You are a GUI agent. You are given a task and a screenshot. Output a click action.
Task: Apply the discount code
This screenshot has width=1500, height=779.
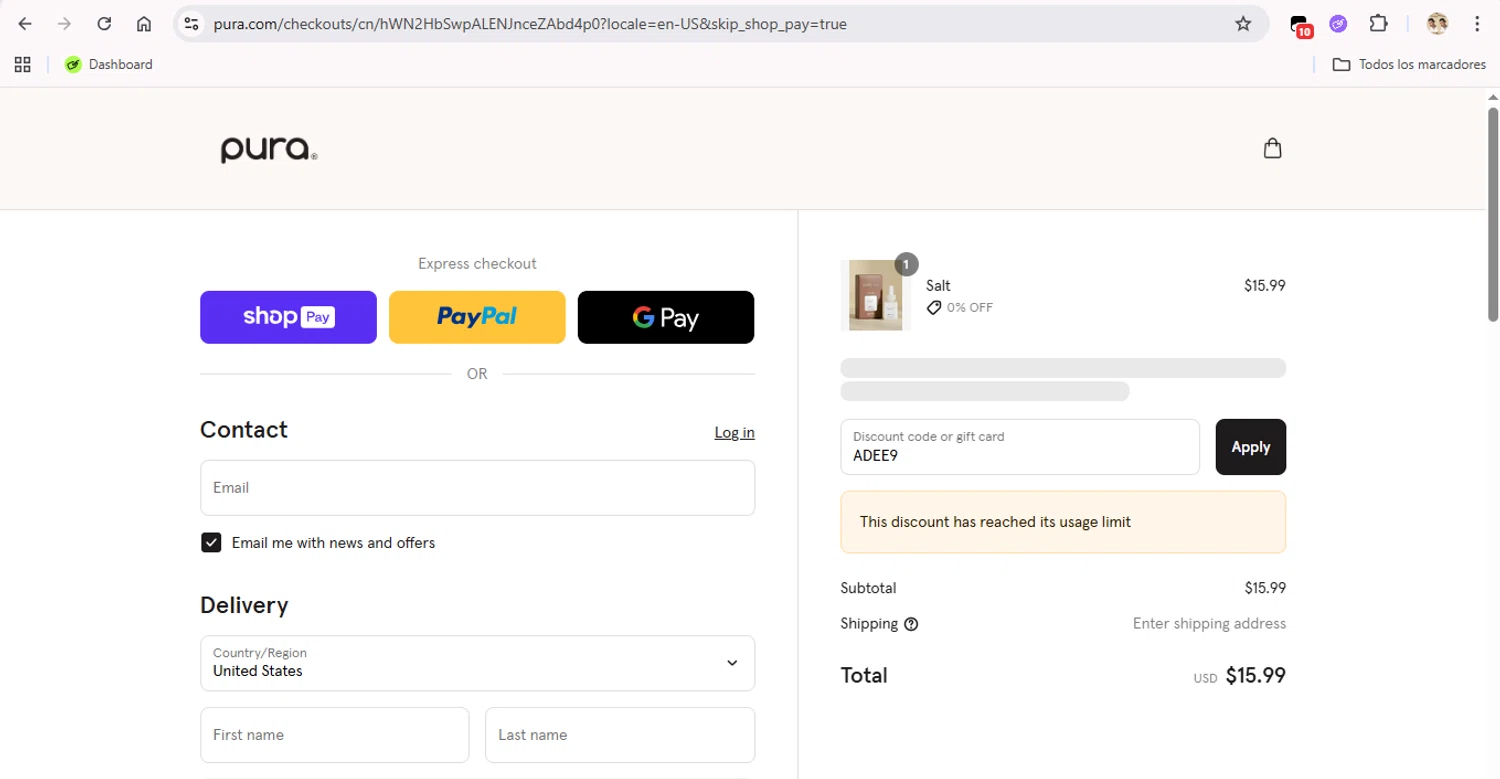tap(1250, 447)
